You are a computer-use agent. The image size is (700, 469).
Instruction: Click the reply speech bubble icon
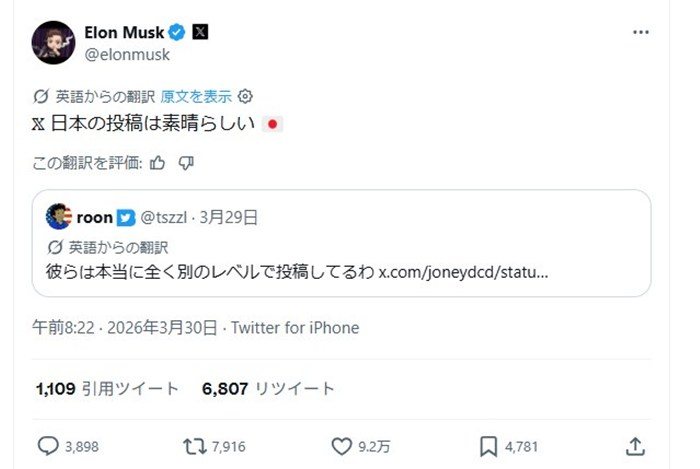click(48, 446)
